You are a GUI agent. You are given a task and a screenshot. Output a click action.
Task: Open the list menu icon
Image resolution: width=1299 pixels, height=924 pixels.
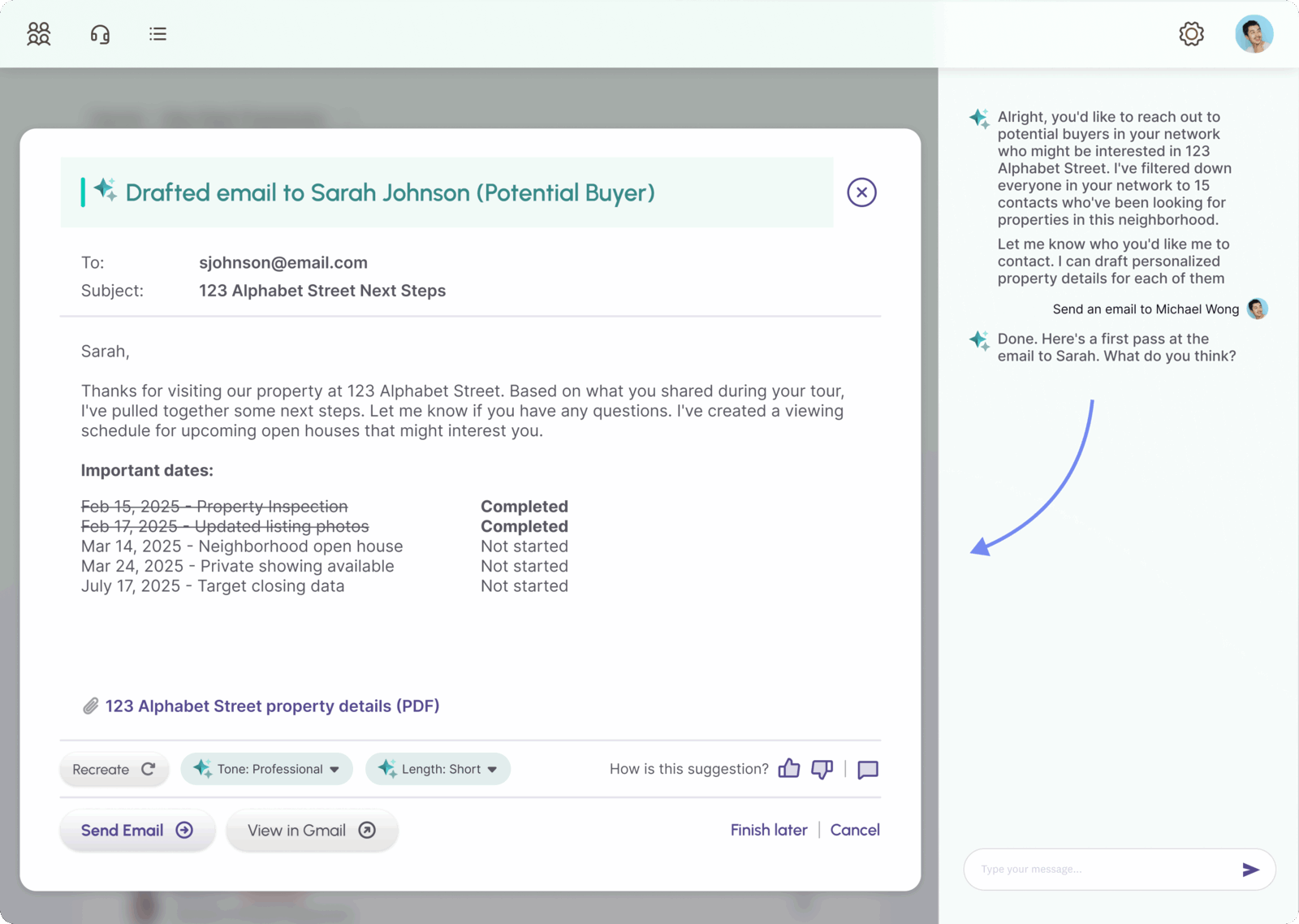(x=158, y=34)
